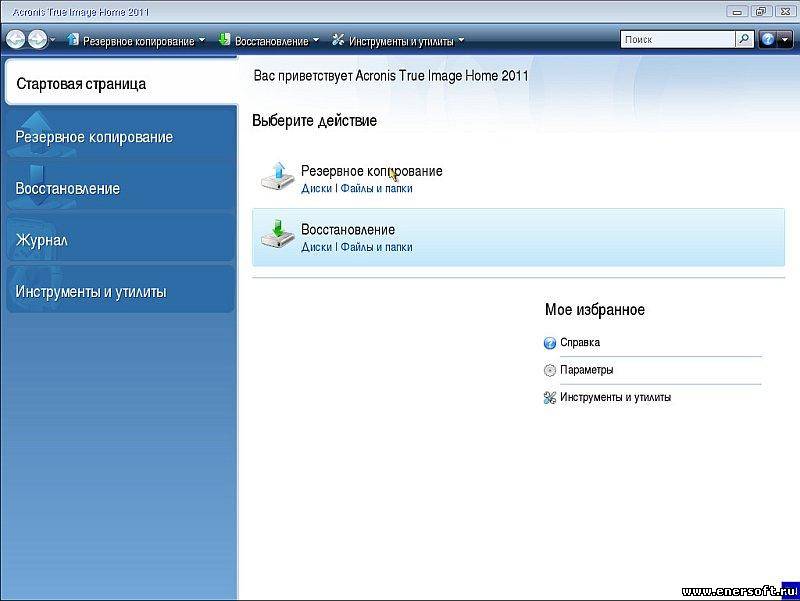Open Восстановление in the left sidebar
Image resolution: width=800 pixels, height=601 pixels.
(x=121, y=188)
